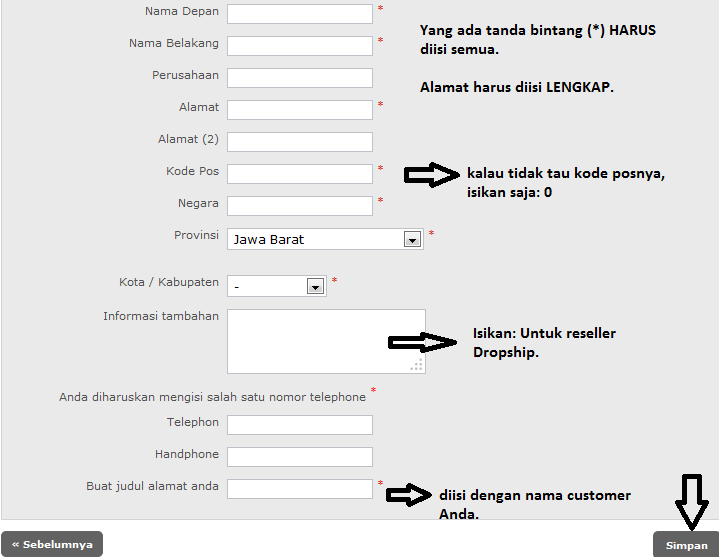This screenshot has width=719, height=557.
Task: Click the Buat judul alamat anda field
Action: point(300,489)
